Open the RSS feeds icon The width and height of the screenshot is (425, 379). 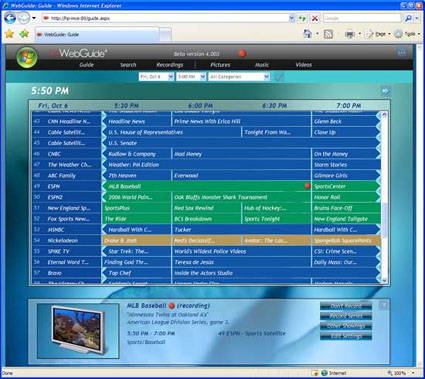(328, 34)
